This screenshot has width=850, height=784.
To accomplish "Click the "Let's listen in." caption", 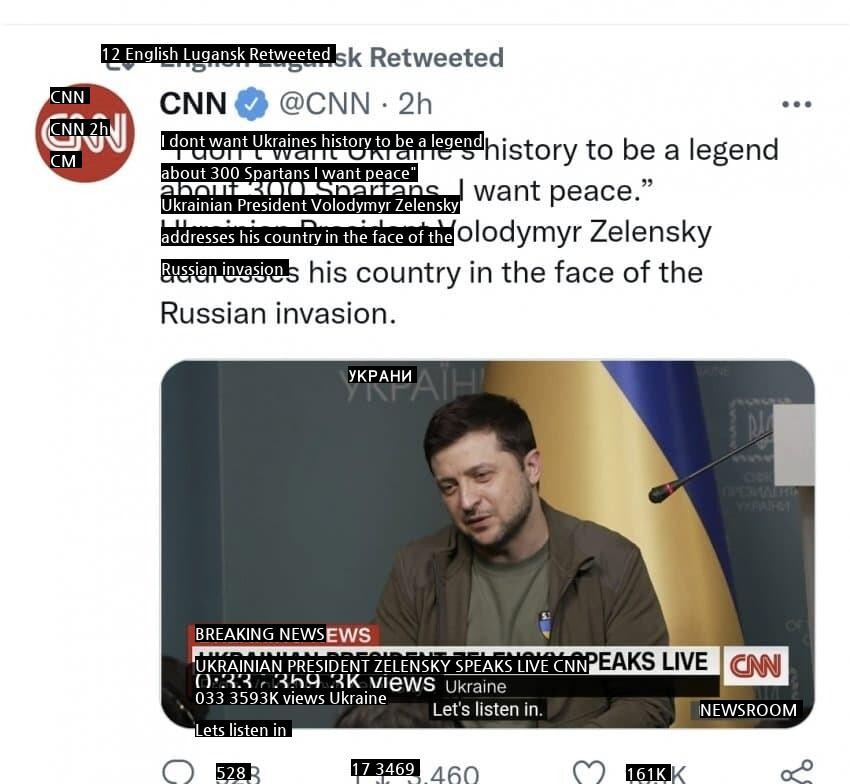I will point(487,710).
